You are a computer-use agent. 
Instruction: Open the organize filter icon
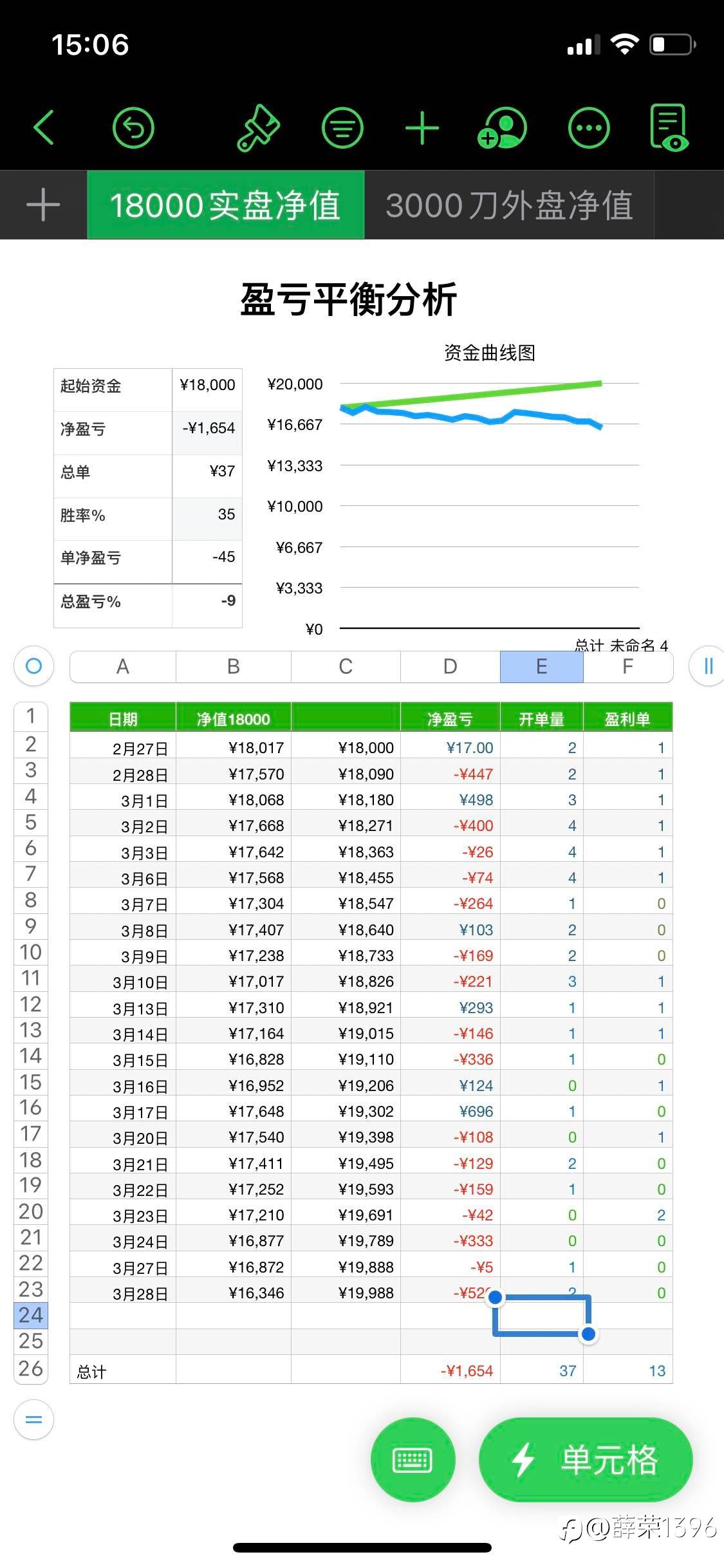point(342,127)
